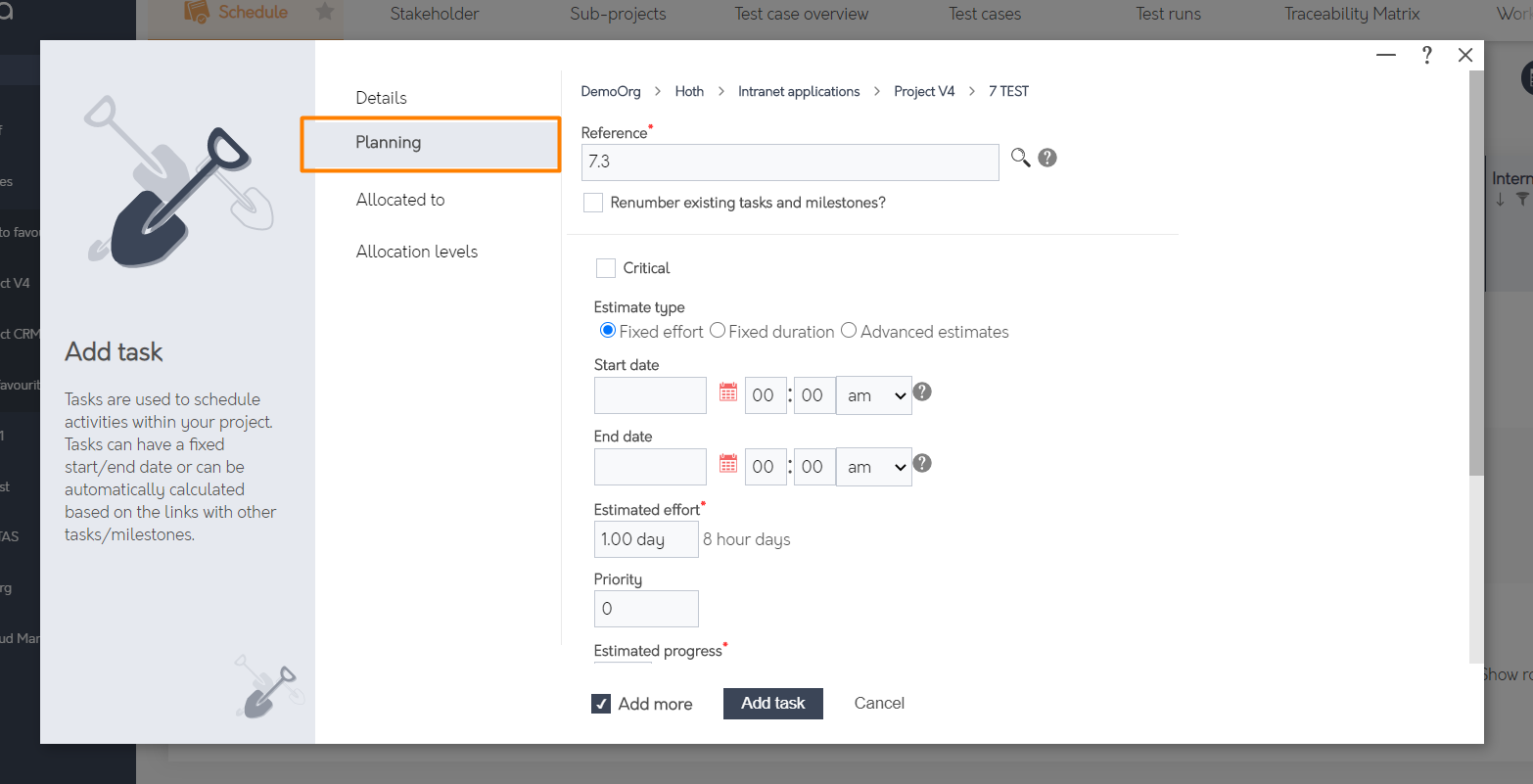The width and height of the screenshot is (1533, 784).
Task: Click inside the Priority field
Action: point(644,608)
